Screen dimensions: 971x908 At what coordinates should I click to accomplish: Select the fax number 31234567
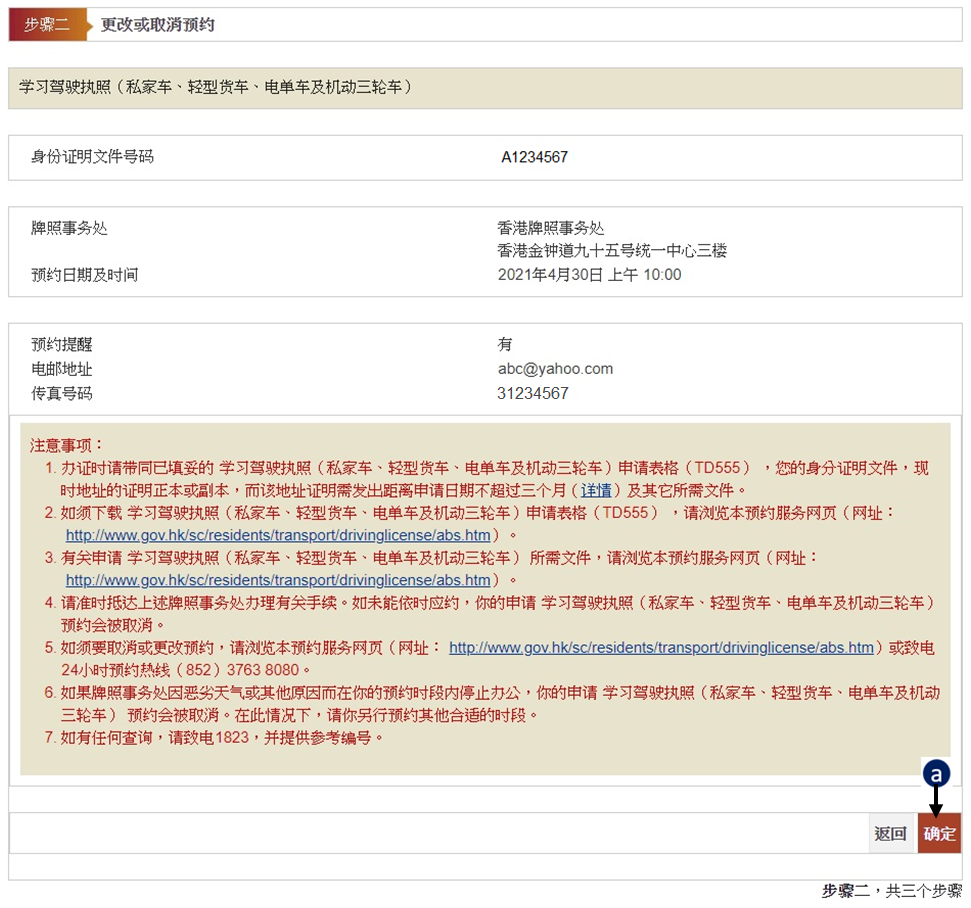click(533, 393)
